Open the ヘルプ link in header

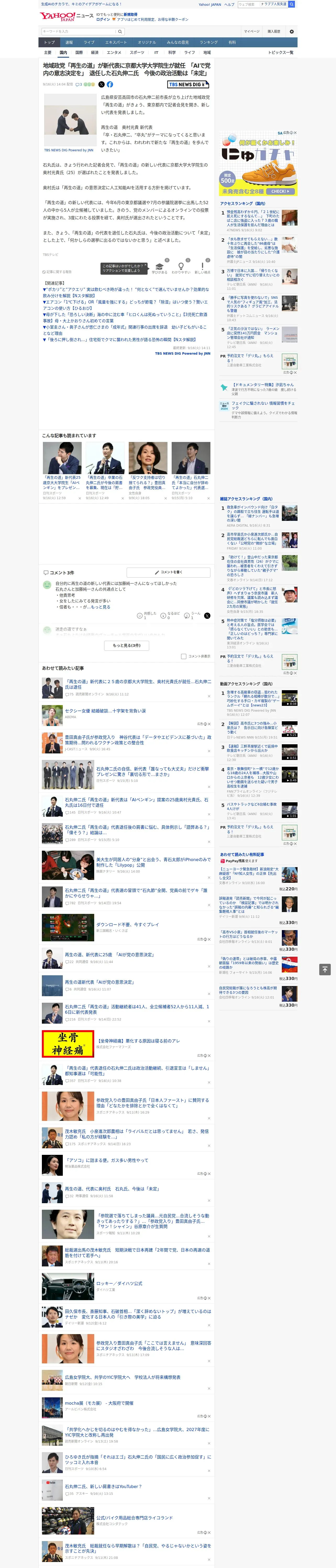click(229, 4)
